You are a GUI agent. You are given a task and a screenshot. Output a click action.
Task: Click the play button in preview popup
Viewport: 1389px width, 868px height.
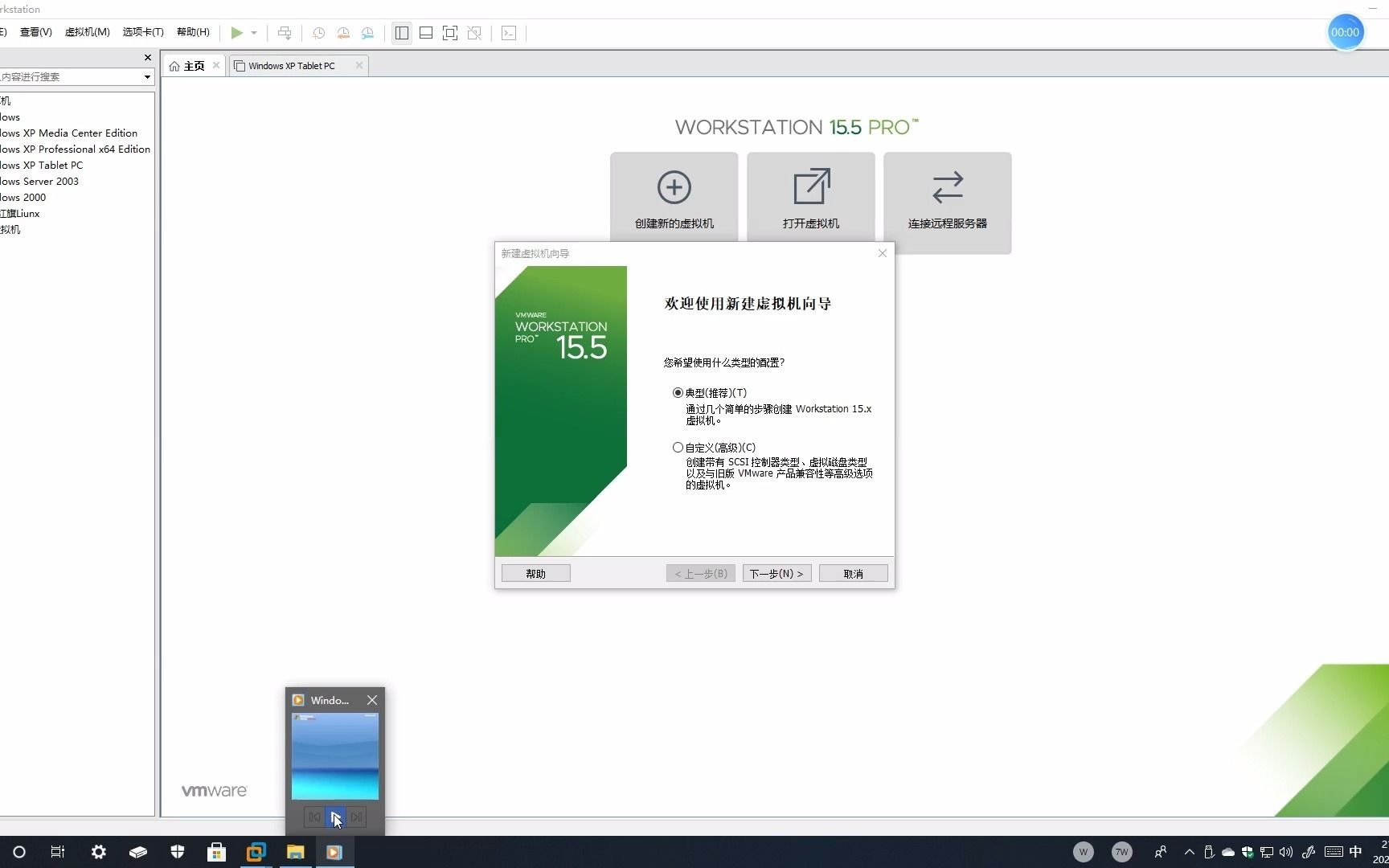[335, 817]
